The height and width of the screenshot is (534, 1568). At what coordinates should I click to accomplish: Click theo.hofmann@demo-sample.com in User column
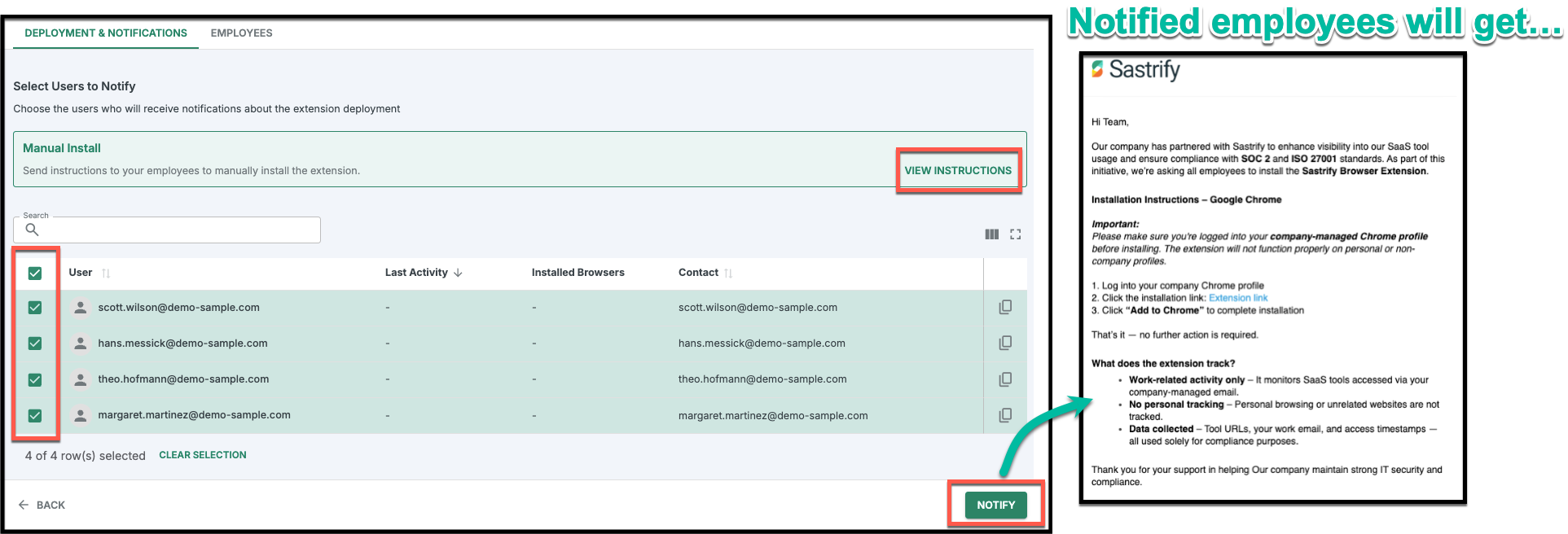pyautogui.click(x=183, y=379)
